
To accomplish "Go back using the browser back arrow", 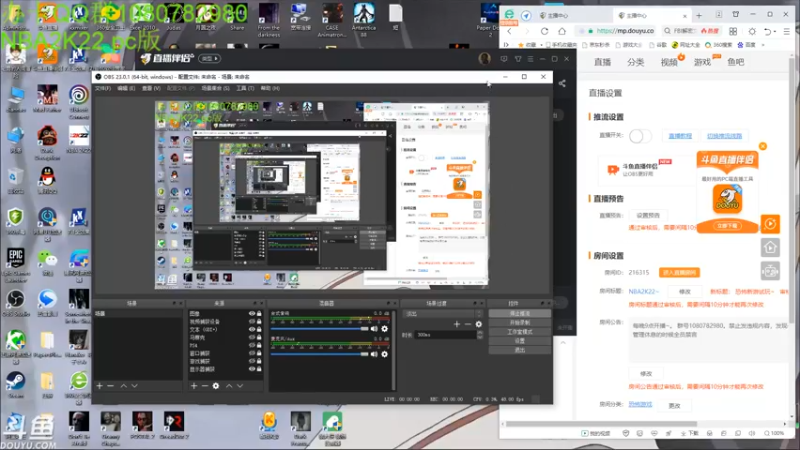I will click(x=509, y=31).
